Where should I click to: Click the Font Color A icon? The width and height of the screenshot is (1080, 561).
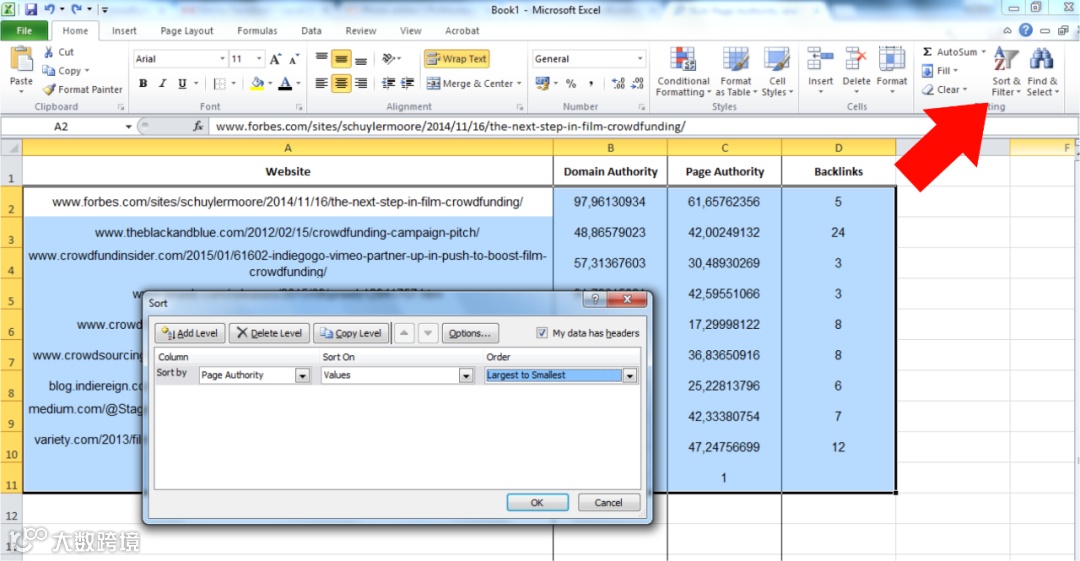[x=285, y=83]
